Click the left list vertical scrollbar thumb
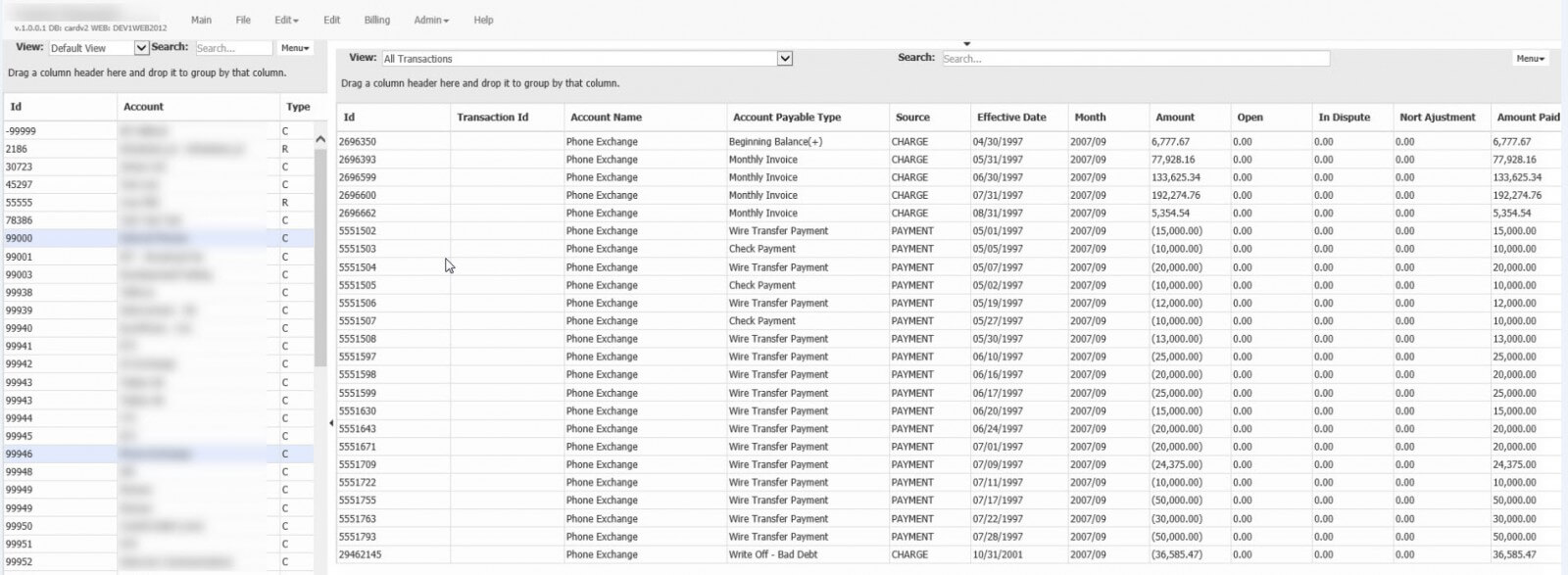 (319, 260)
